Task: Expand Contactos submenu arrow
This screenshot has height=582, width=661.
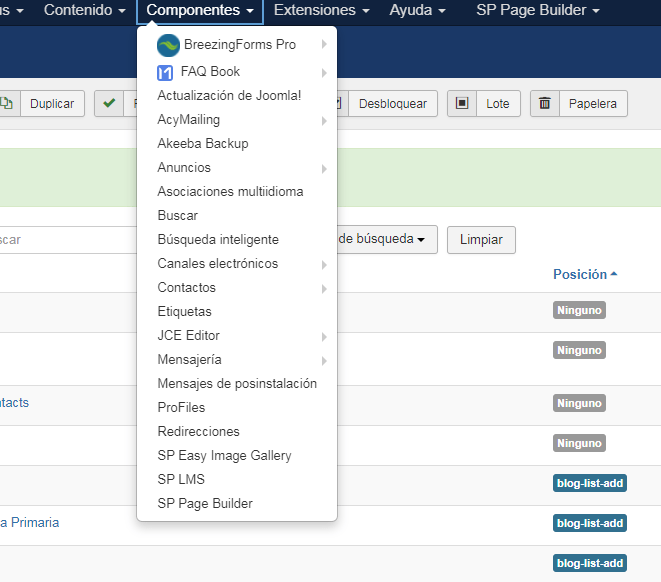Action: 324,289
